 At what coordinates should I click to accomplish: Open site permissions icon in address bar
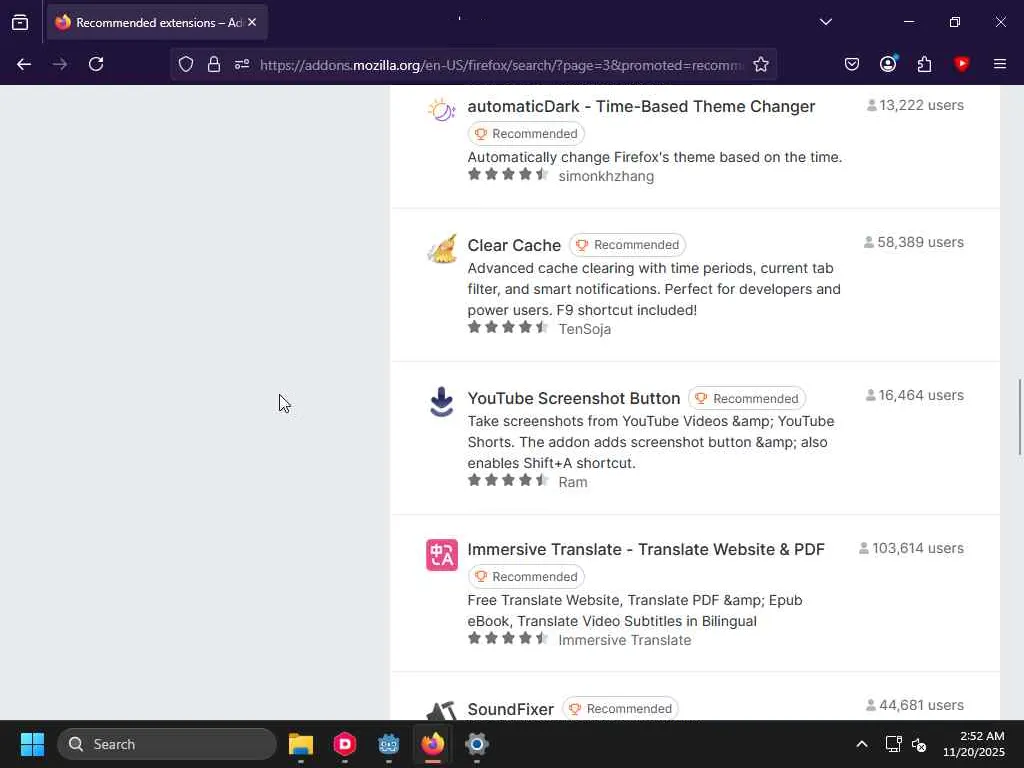coord(242,64)
